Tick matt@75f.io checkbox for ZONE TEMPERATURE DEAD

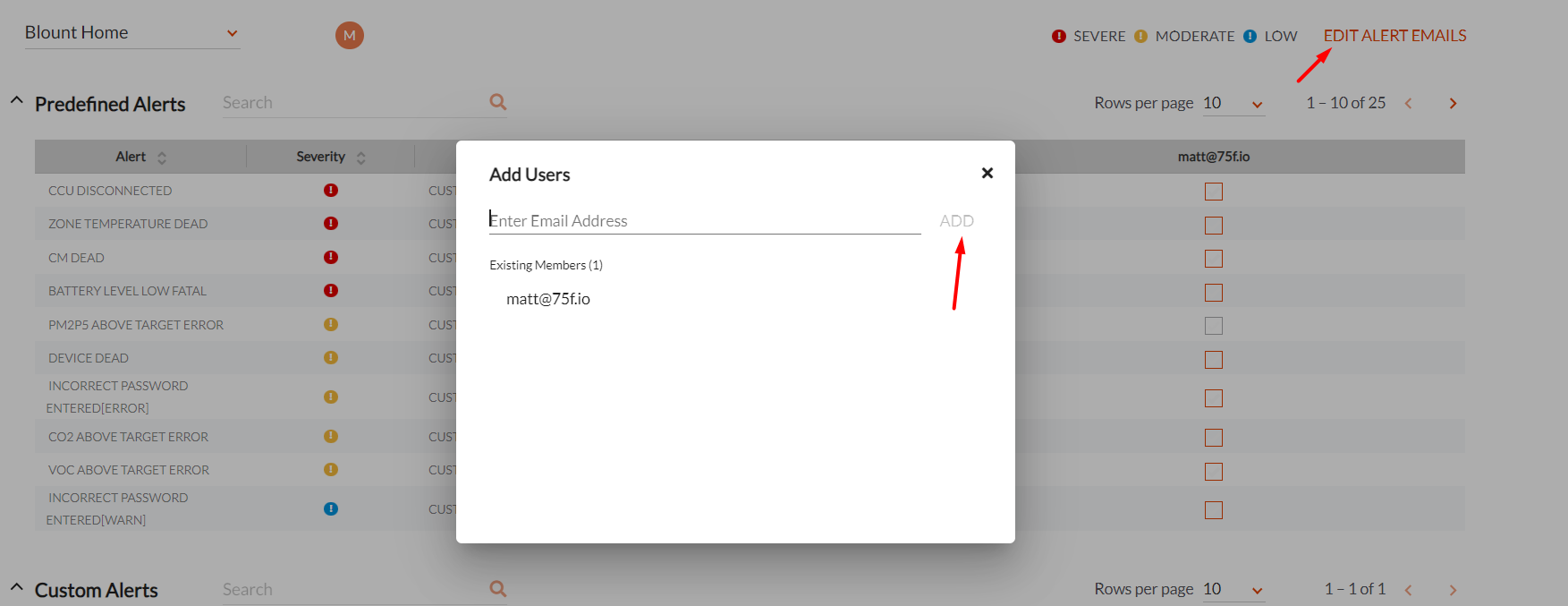(1214, 226)
